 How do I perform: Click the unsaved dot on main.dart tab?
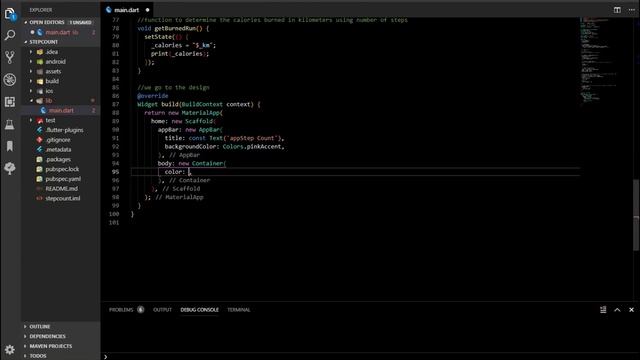(x=147, y=10)
